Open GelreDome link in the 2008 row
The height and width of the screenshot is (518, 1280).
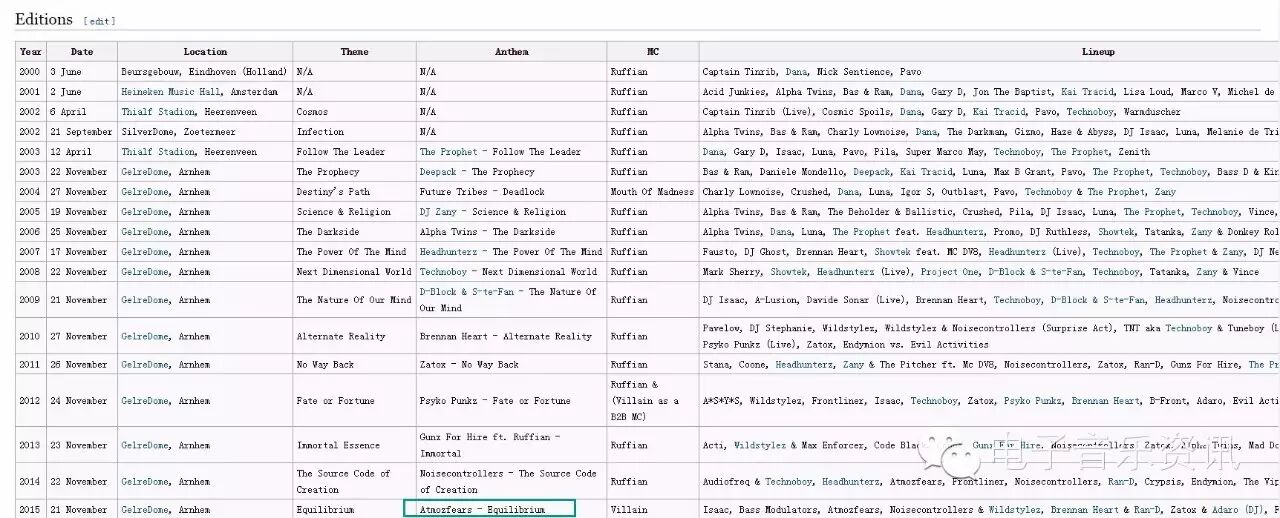(x=145, y=272)
